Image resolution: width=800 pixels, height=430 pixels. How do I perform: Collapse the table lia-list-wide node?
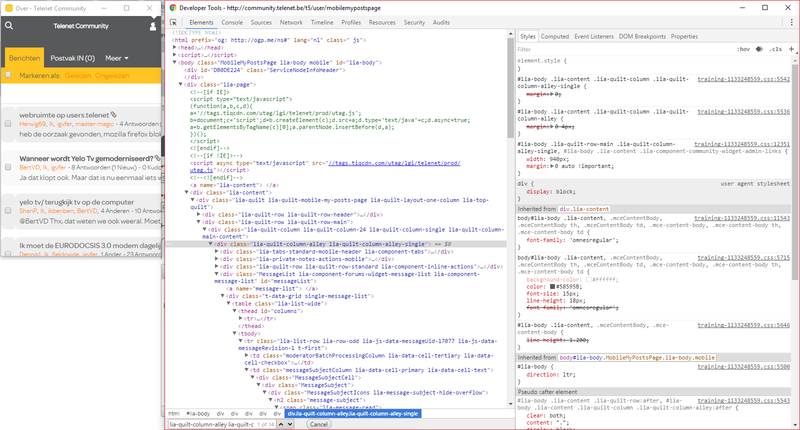[x=229, y=303]
